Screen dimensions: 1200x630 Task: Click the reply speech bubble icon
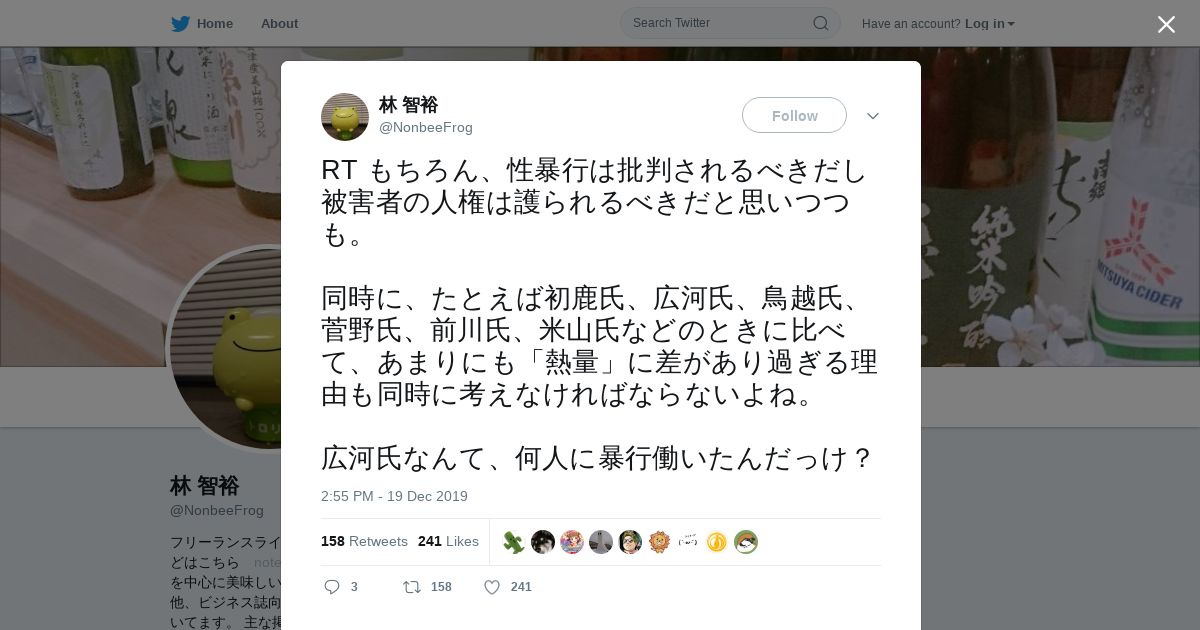pyautogui.click(x=332, y=587)
